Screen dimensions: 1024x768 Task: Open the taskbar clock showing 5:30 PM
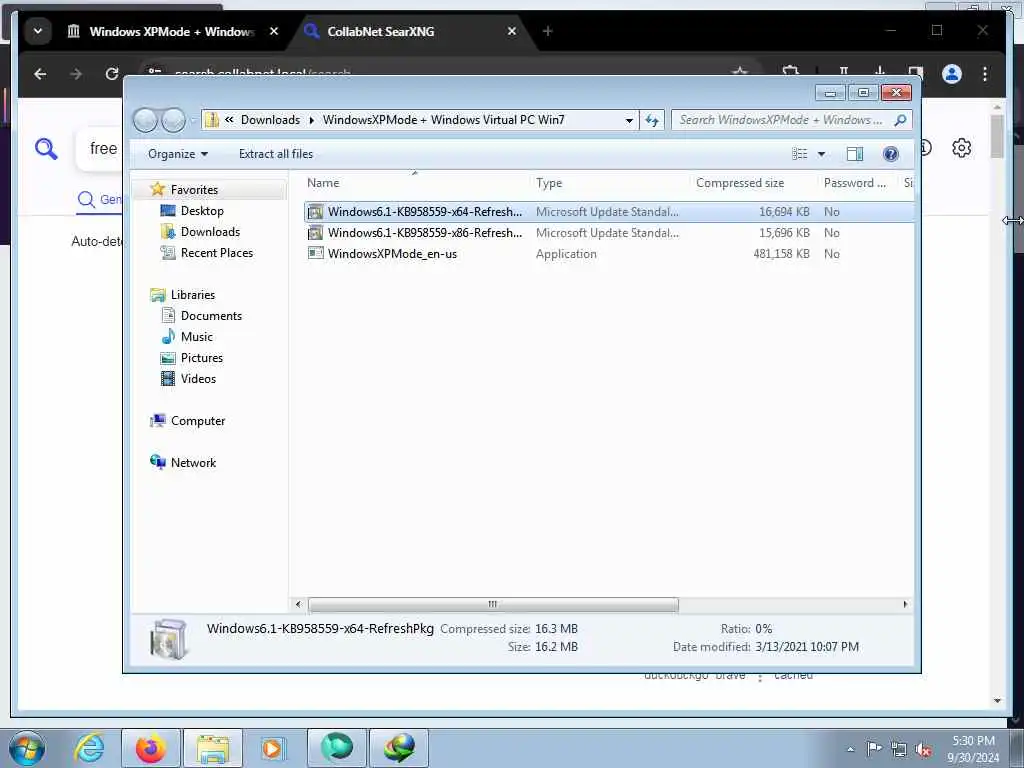[x=973, y=749]
